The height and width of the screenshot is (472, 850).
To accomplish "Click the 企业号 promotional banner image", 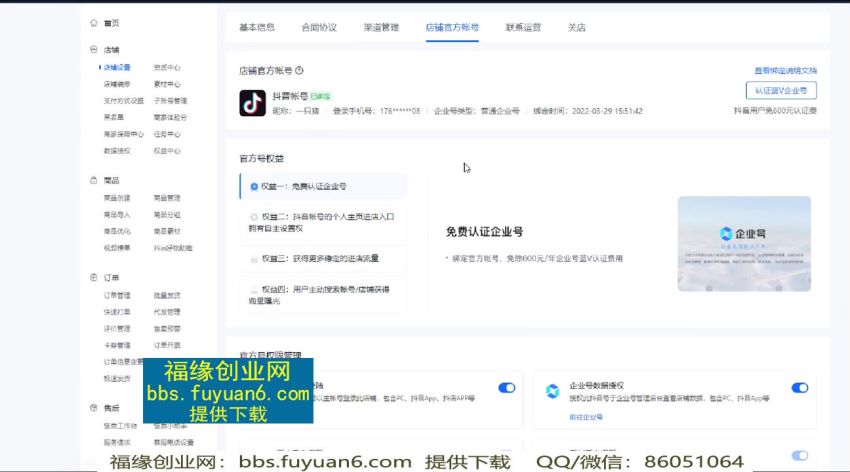I will tap(744, 244).
